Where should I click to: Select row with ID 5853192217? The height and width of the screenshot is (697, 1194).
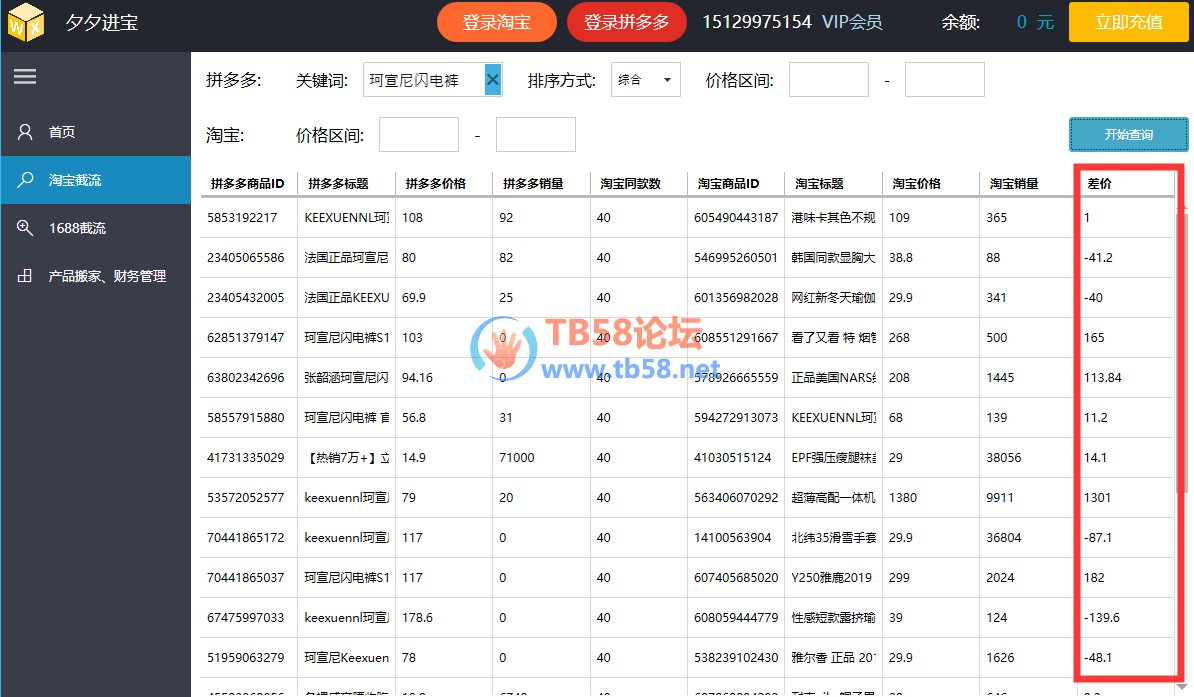coord(688,218)
